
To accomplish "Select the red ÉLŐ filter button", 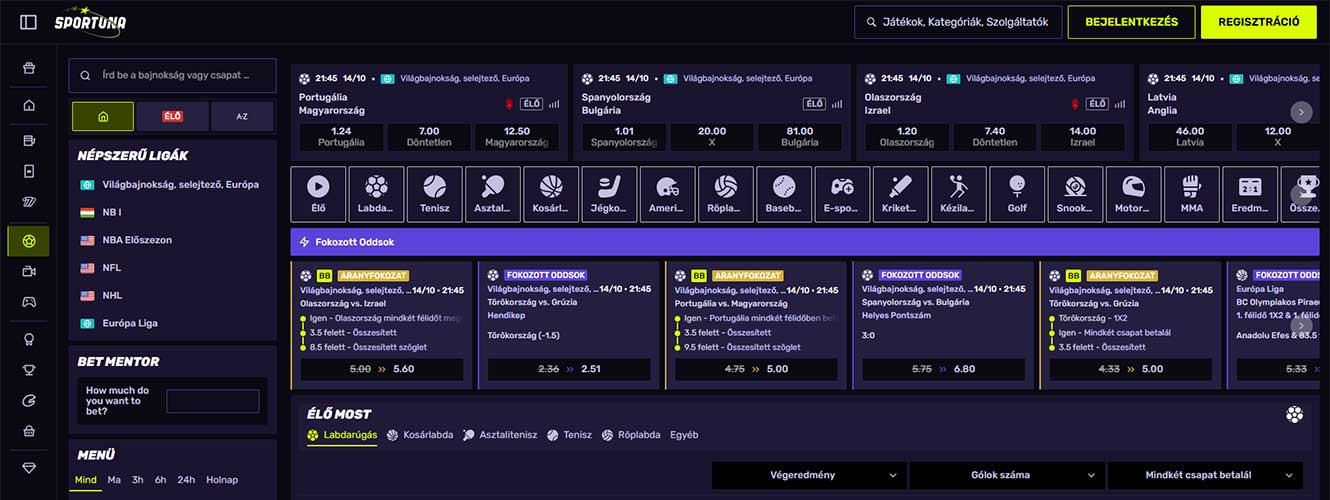I will coord(173,116).
